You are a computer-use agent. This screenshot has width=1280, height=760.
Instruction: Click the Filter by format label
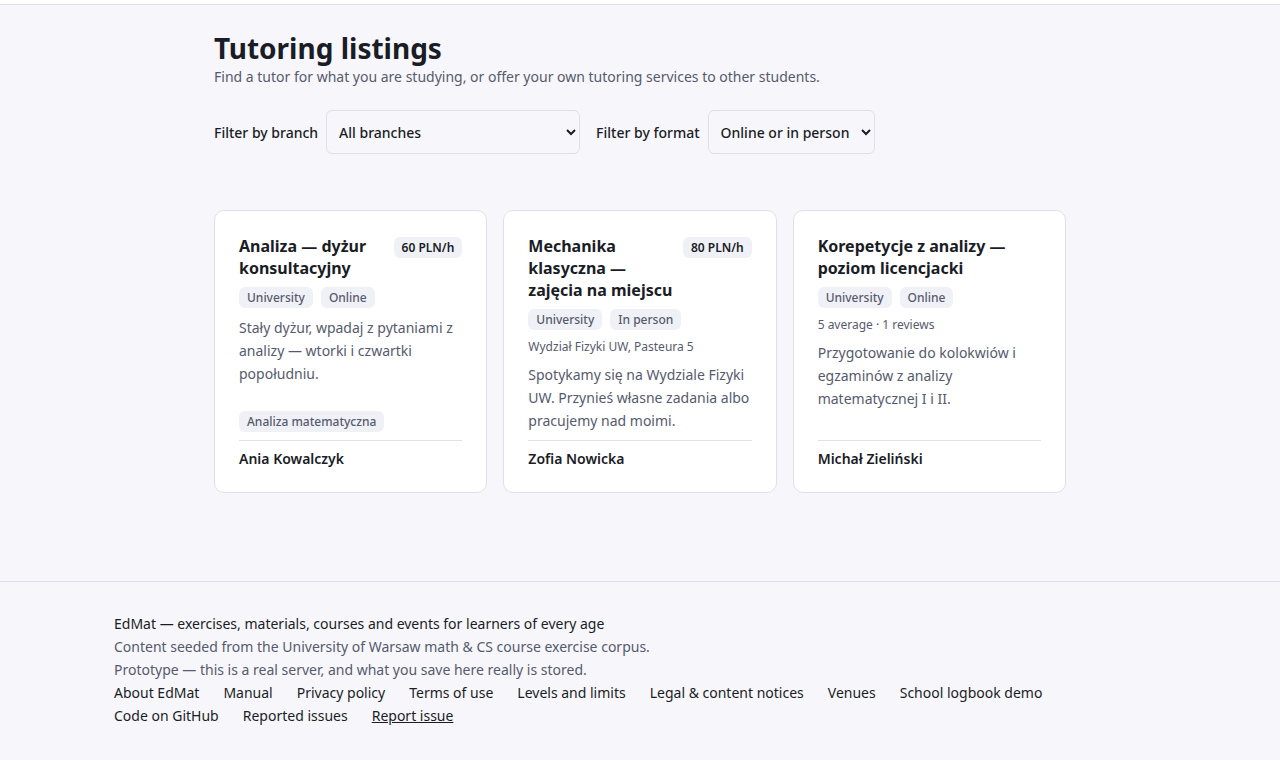[x=648, y=133]
